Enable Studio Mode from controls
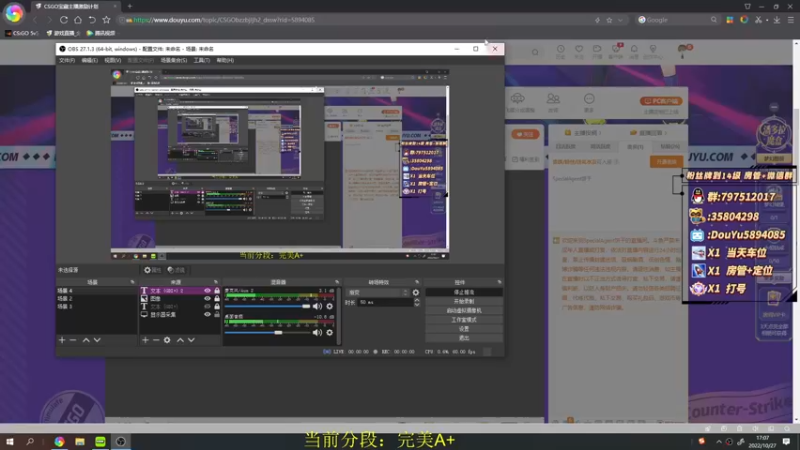 point(464,320)
